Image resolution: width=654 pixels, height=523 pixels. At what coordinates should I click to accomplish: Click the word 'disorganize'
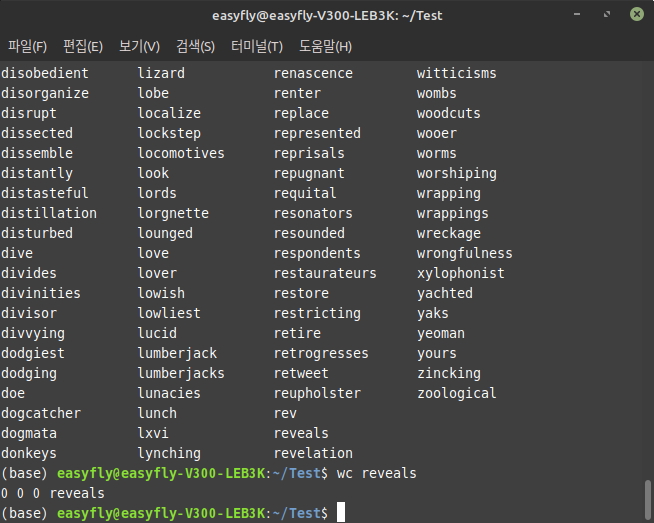(45, 93)
